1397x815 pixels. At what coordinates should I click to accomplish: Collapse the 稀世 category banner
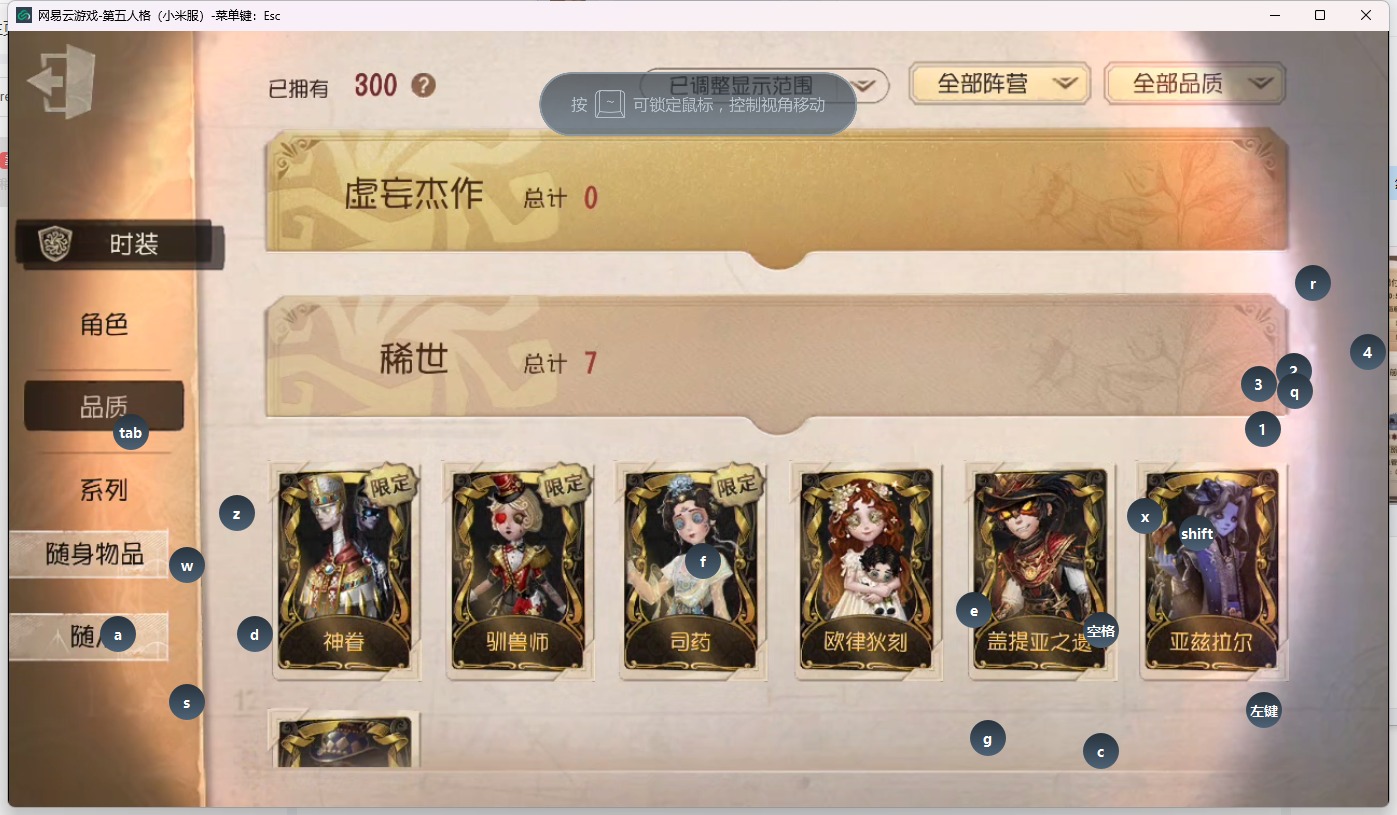pos(777,359)
